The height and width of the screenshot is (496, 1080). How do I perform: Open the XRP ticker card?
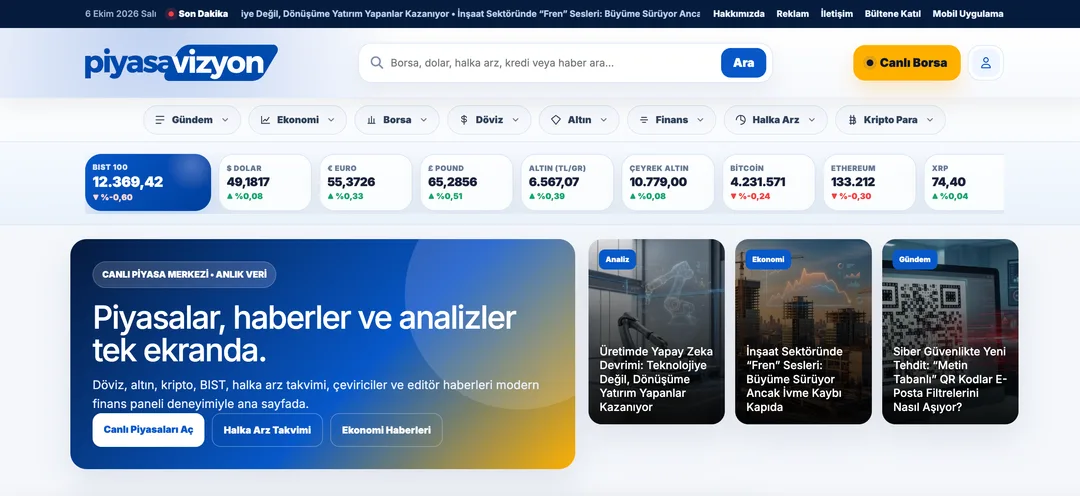pos(964,182)
